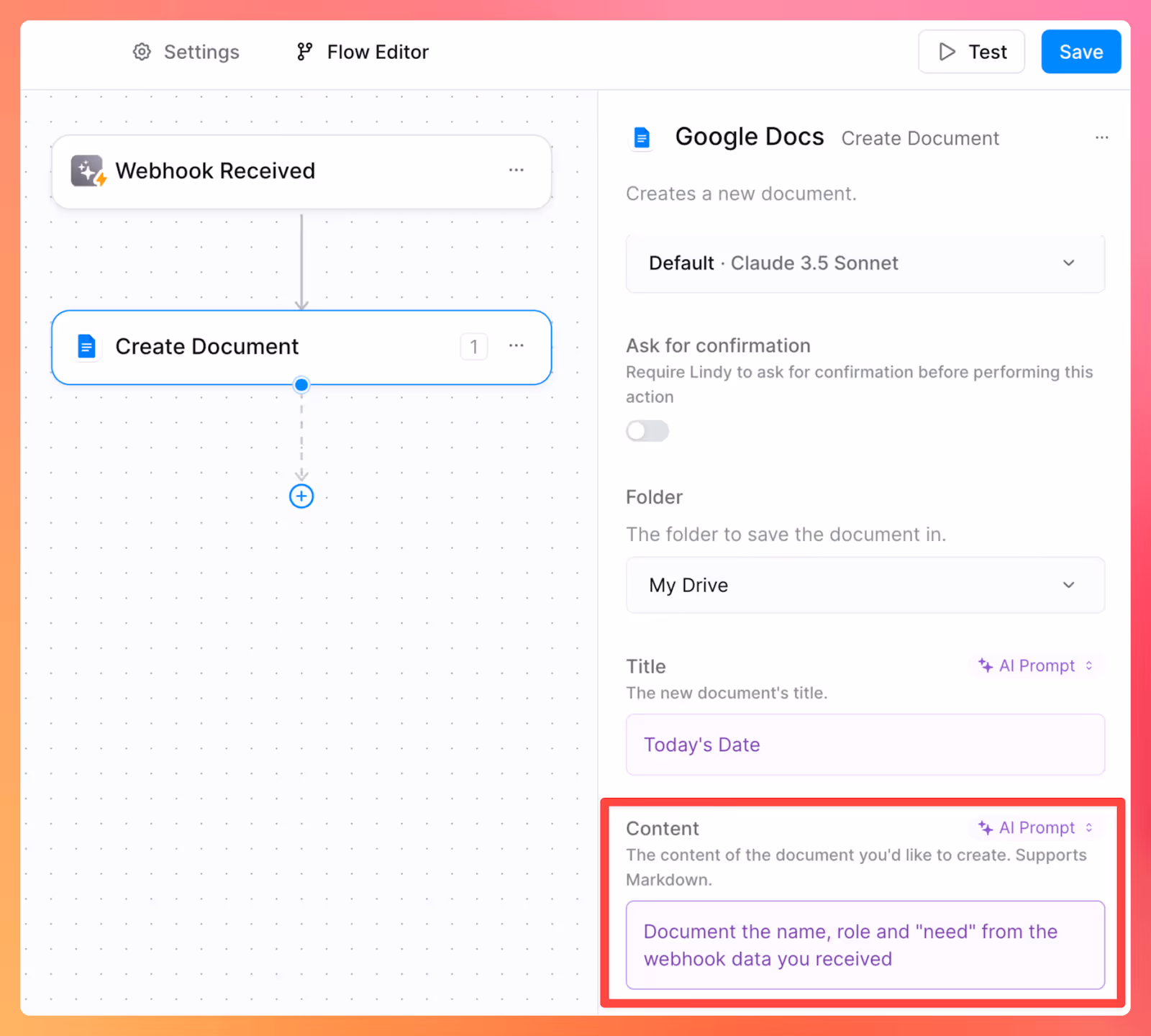The width and height of the screenshot is (1151, 1036).
Task: Click the Content AI Prompt label
Action: (1037, 827)
